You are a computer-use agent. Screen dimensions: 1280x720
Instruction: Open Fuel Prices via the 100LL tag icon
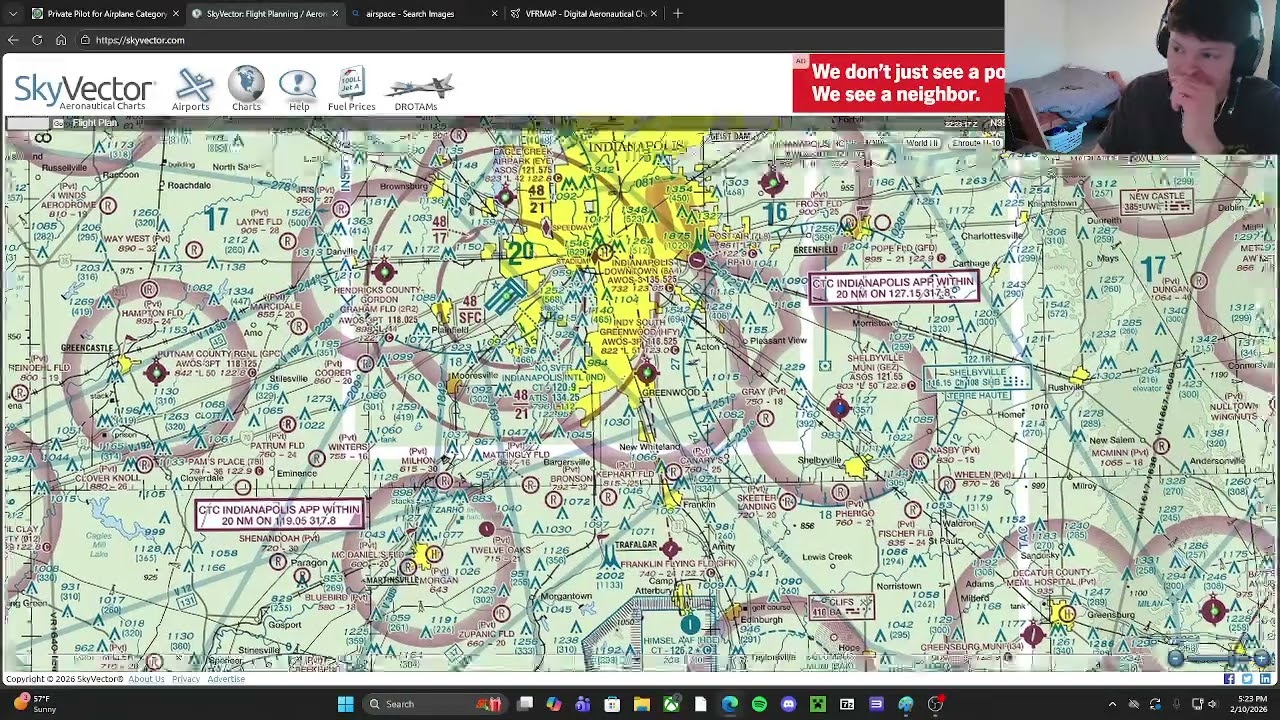coord(351,90)
